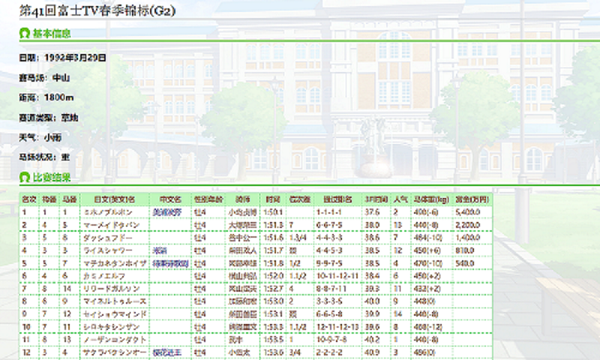The width and height of the screenshot is (600, 360).
Task: Select the distance value 1800m
Action: (x=59, y=98)
